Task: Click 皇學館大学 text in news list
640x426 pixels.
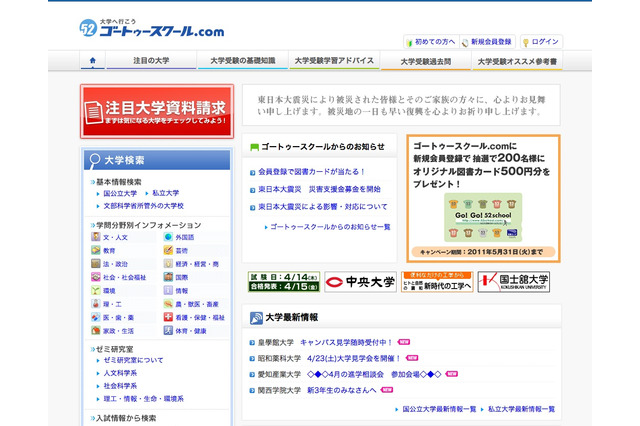Action: coord(276,342)
